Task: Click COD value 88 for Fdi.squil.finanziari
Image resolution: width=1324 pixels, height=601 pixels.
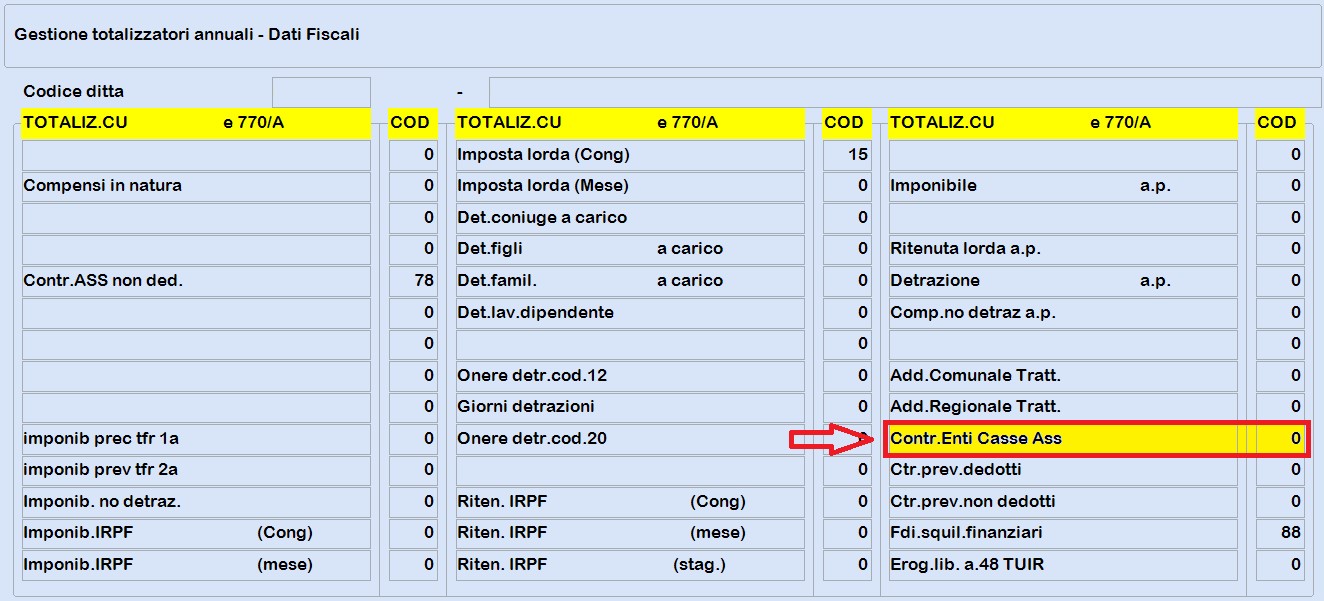Action: click(x=1280, y=533)
